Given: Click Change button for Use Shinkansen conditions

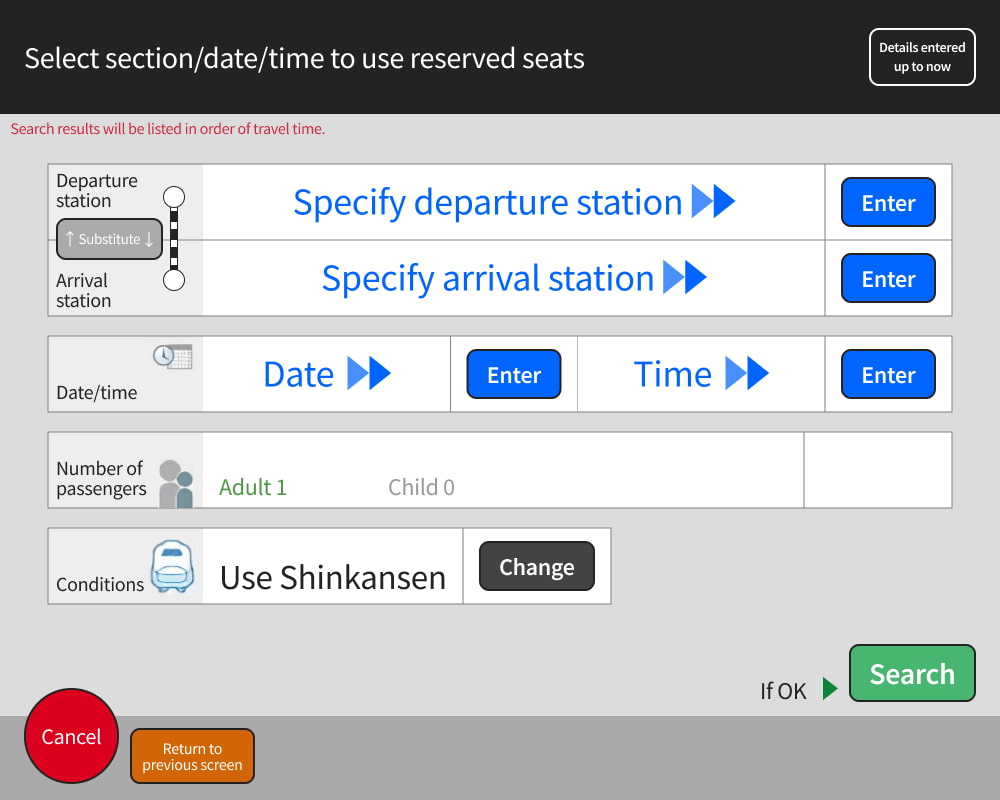Looking at the screenshot, I should click(x=536, y=567).
